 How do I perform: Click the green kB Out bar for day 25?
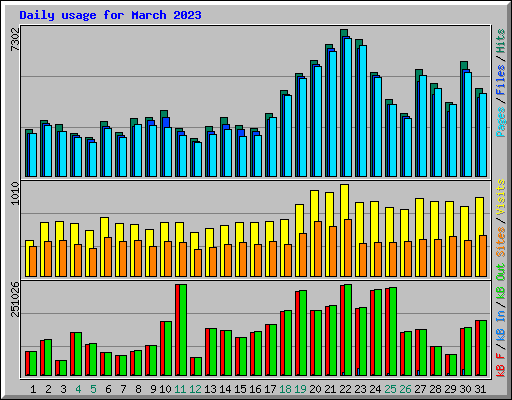[x=393, y=331]
